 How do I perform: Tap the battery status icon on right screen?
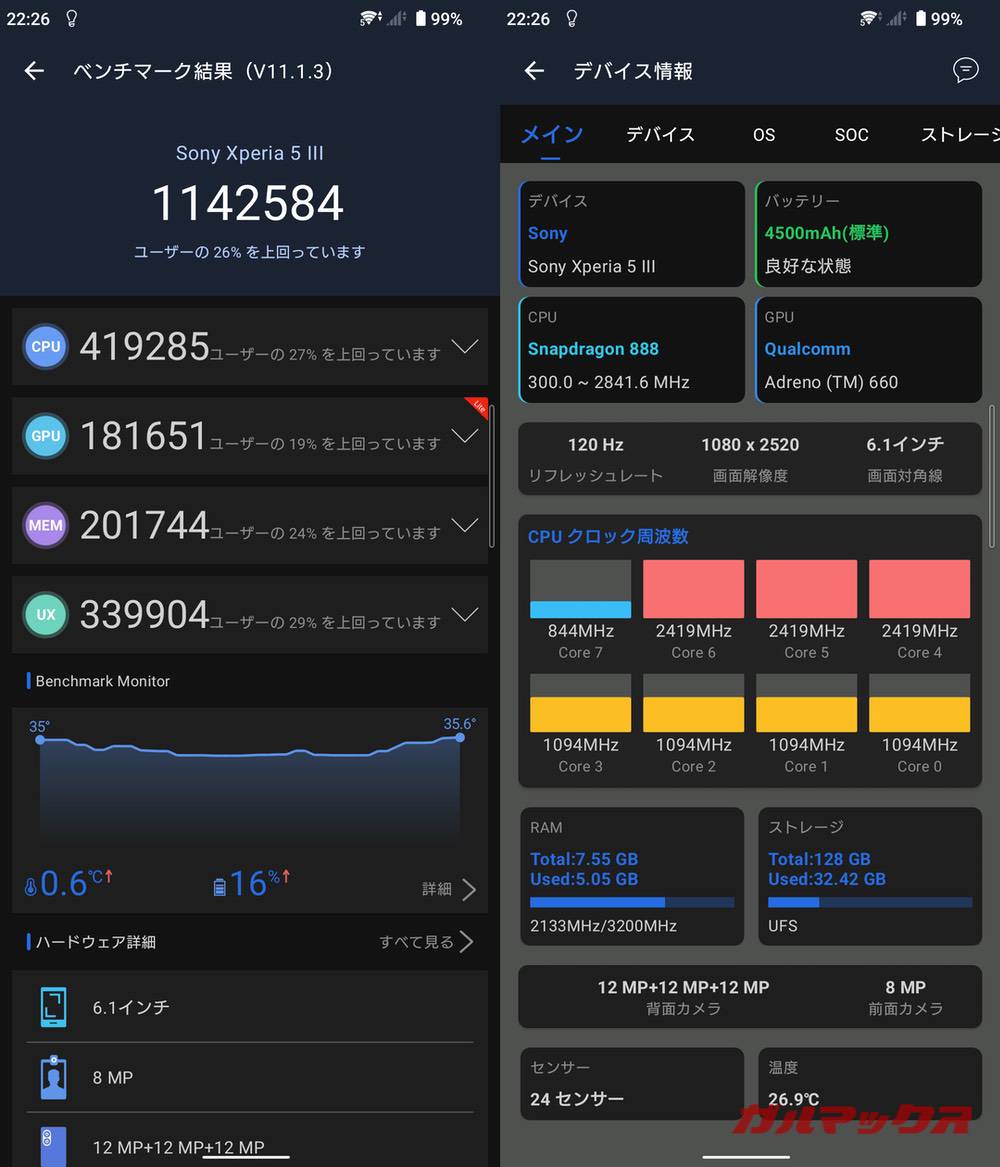pos(921,18)
